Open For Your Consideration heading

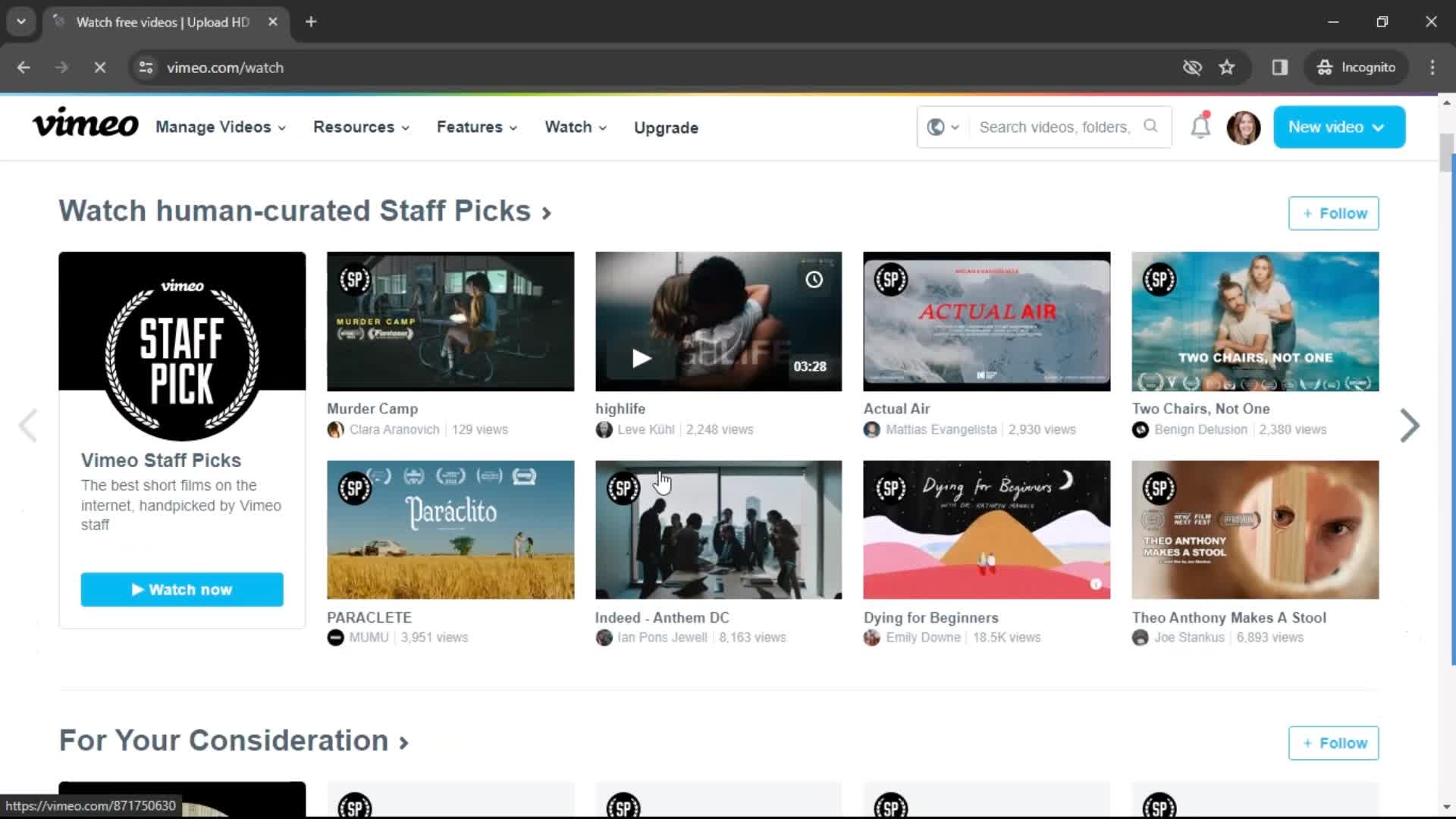coord(234,741)
